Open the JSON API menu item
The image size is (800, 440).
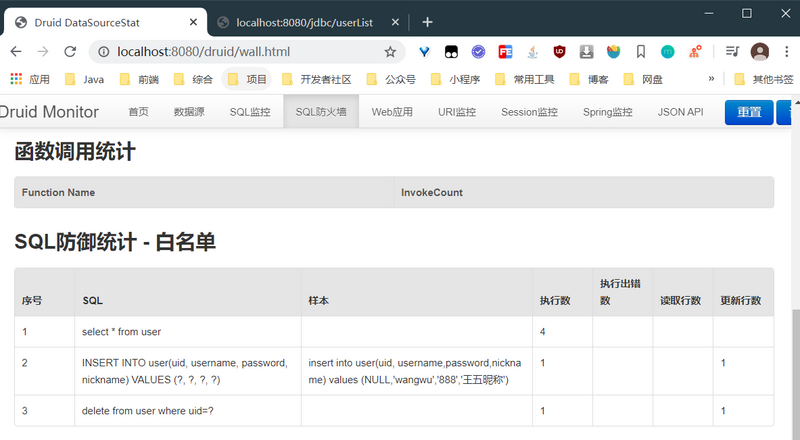click(x=681, y=112)
